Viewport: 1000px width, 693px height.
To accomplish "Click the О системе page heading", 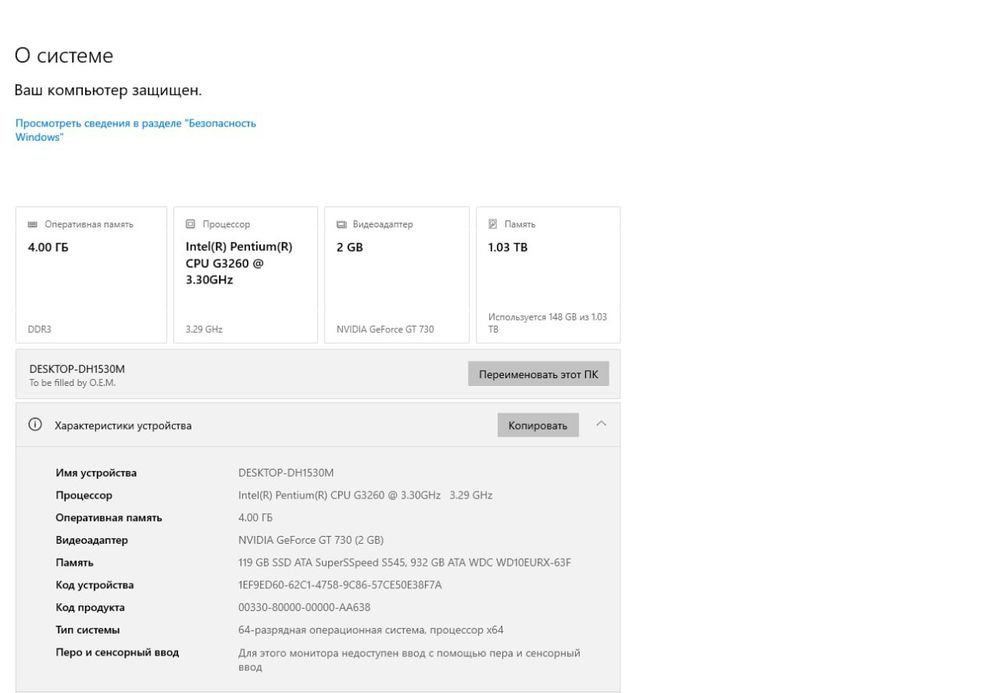I will point(64,56).
